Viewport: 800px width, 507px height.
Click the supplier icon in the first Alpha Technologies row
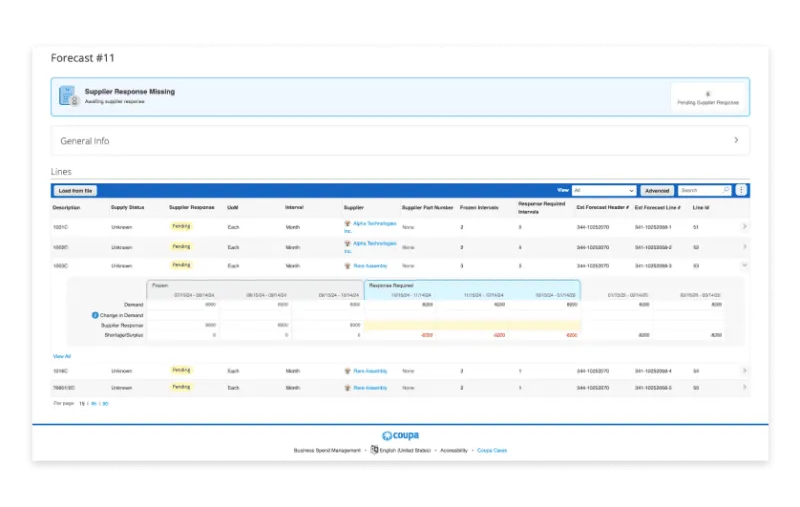coord(347,223)
